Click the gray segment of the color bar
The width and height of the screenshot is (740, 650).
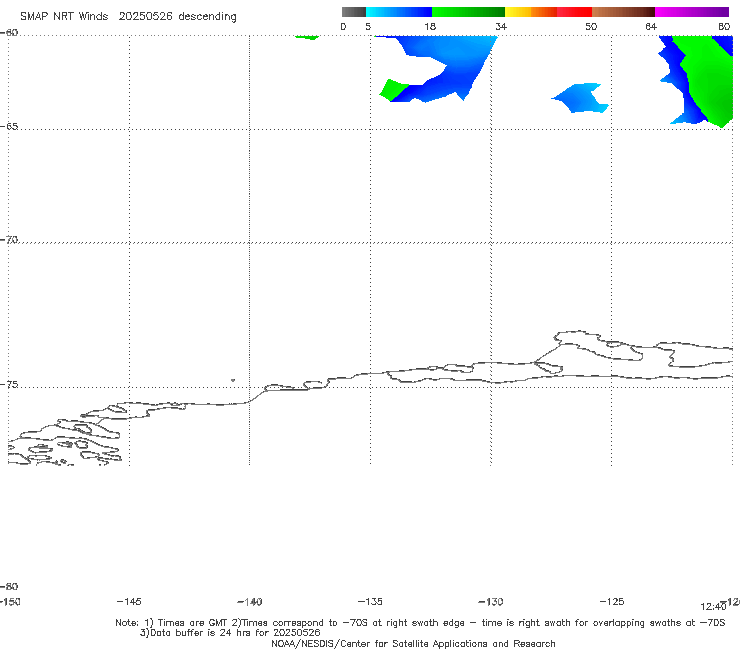click(x=354, y=12)
